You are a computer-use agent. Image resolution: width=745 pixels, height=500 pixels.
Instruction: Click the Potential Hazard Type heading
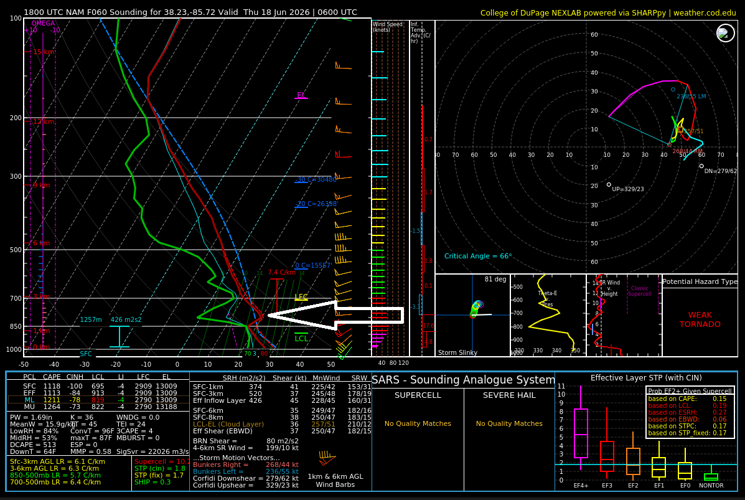pyautogui.click(x=700, y=281)
